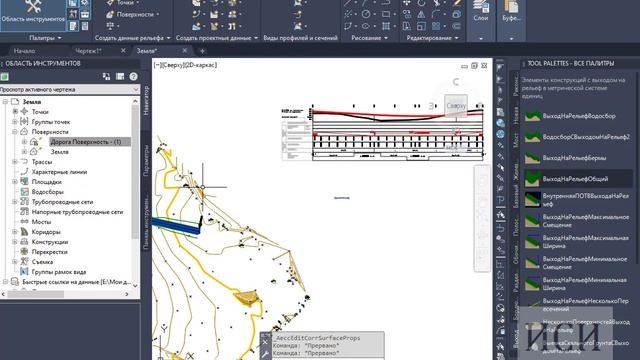Select the Мосты tree item
Viewport: 640px width, 360px height.
click(41, 222)
